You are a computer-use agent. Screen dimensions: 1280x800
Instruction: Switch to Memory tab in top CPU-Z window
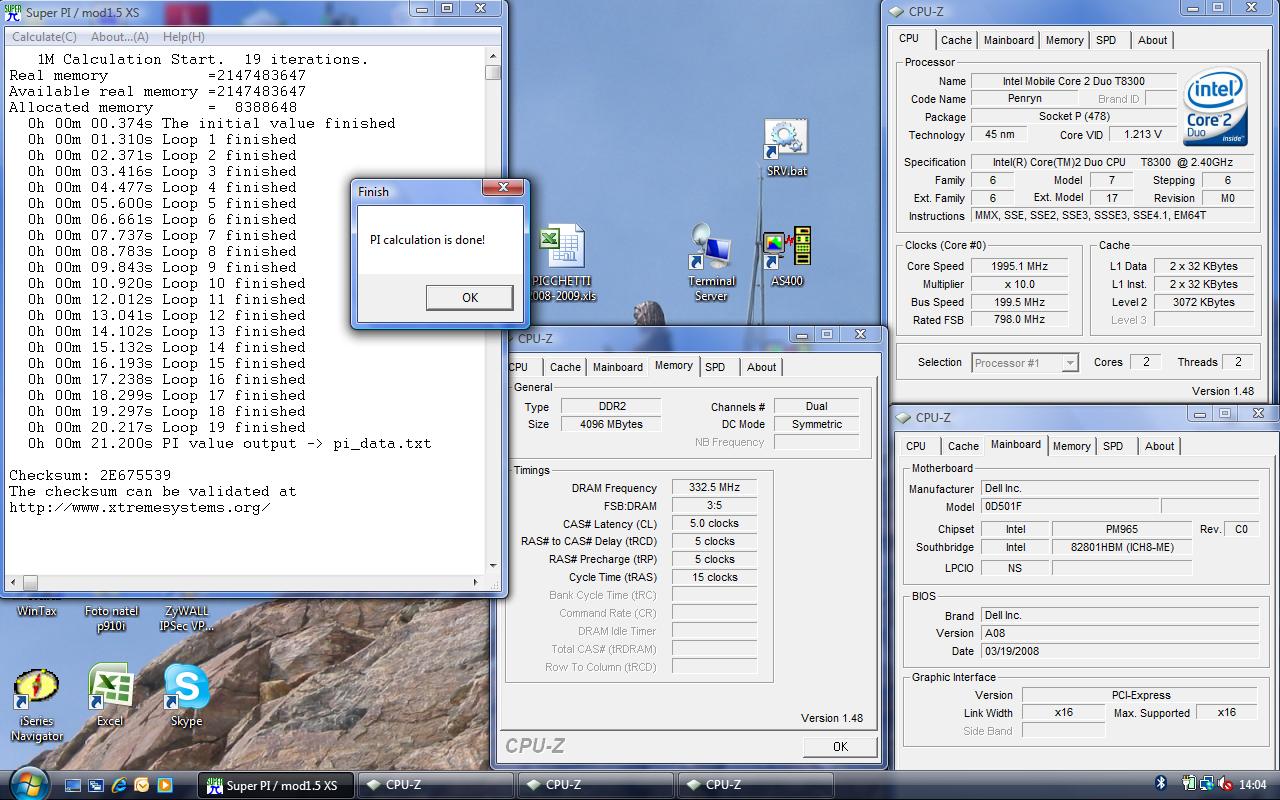(1064, 40)
